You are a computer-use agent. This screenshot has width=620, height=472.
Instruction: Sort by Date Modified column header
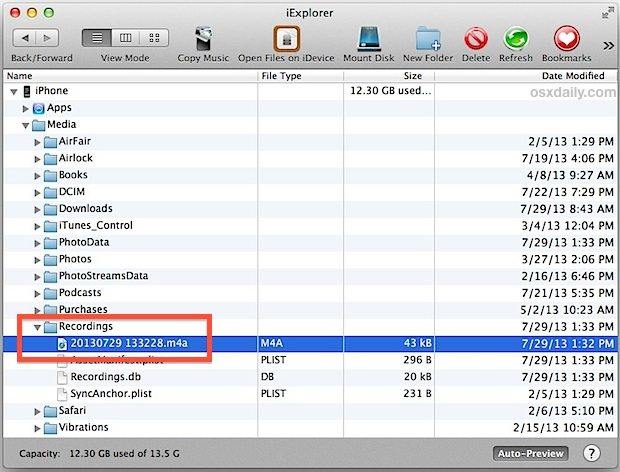(x=572, y=75)
